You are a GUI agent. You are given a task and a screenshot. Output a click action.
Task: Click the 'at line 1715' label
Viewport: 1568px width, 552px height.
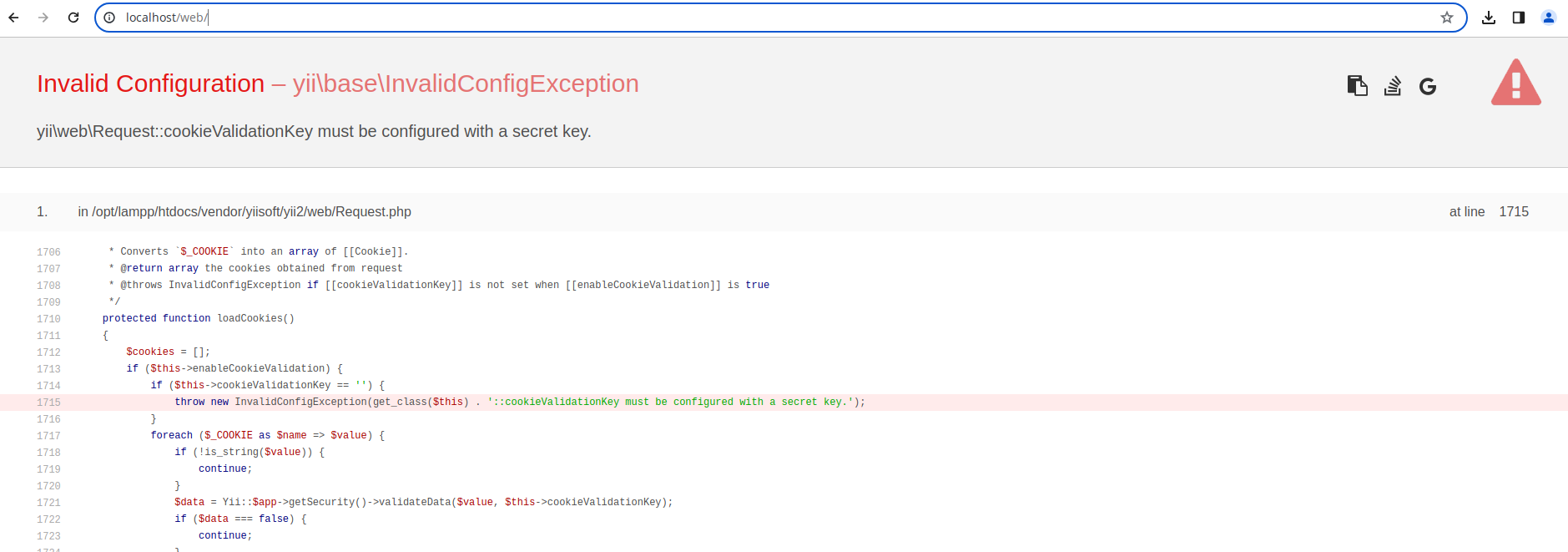point(1489,212)
